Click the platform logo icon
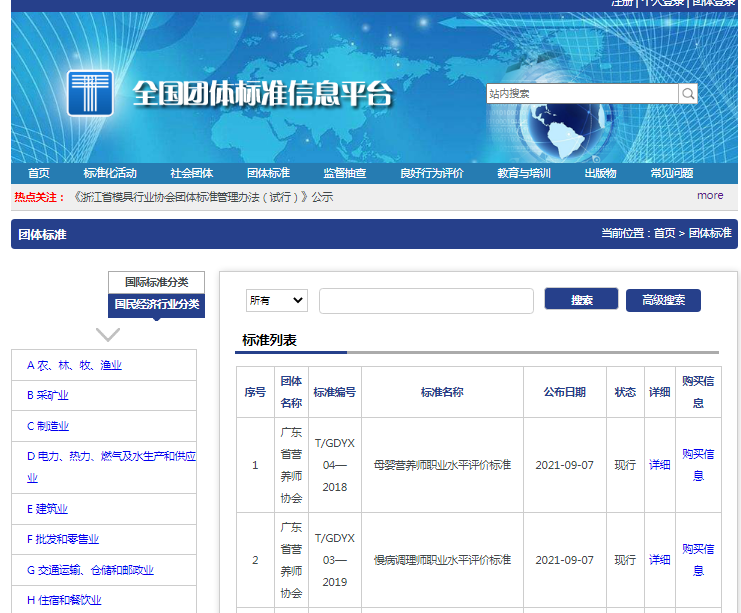 coord(90,93)
